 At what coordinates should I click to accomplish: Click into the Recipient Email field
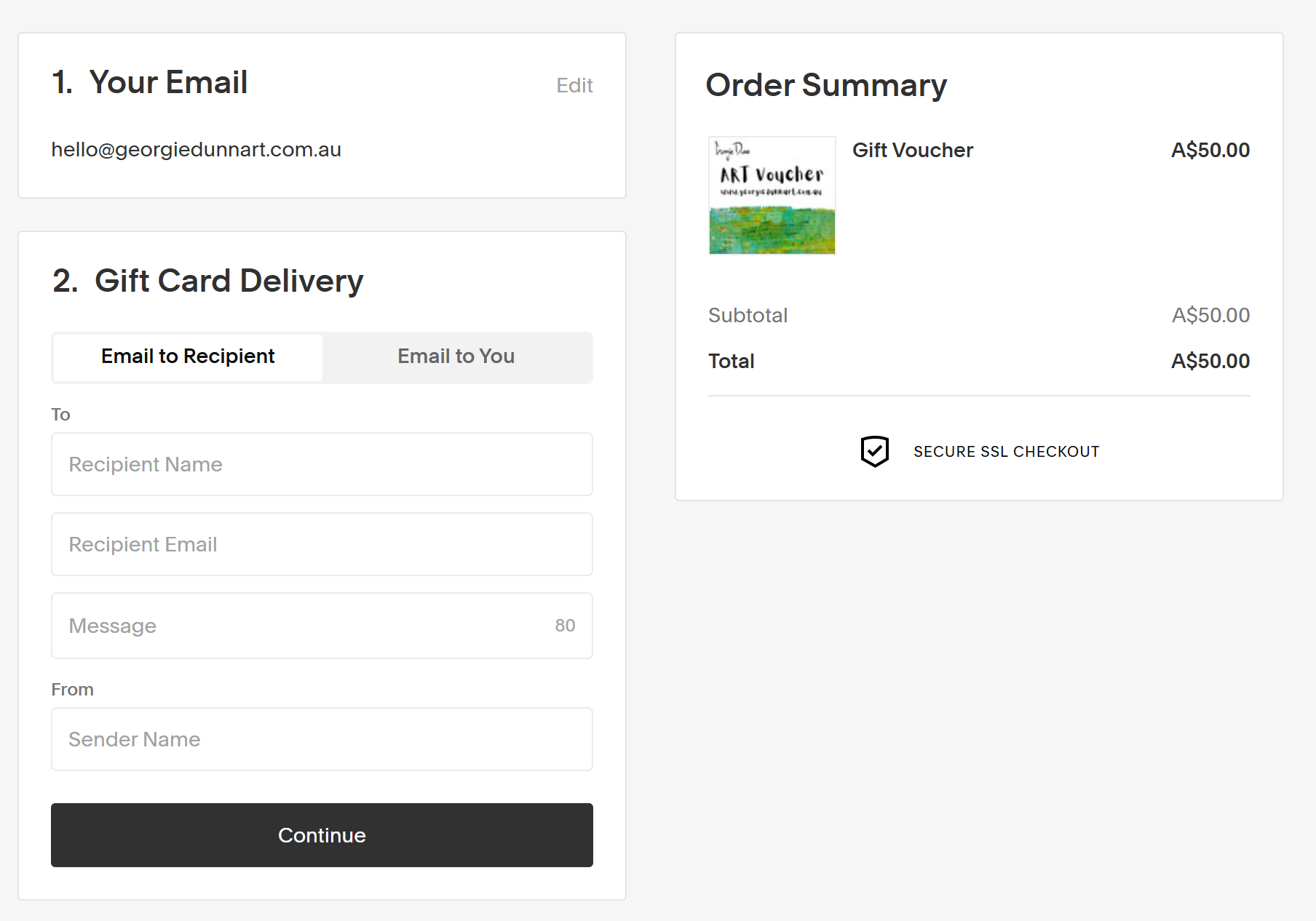[x=322, y=544]
